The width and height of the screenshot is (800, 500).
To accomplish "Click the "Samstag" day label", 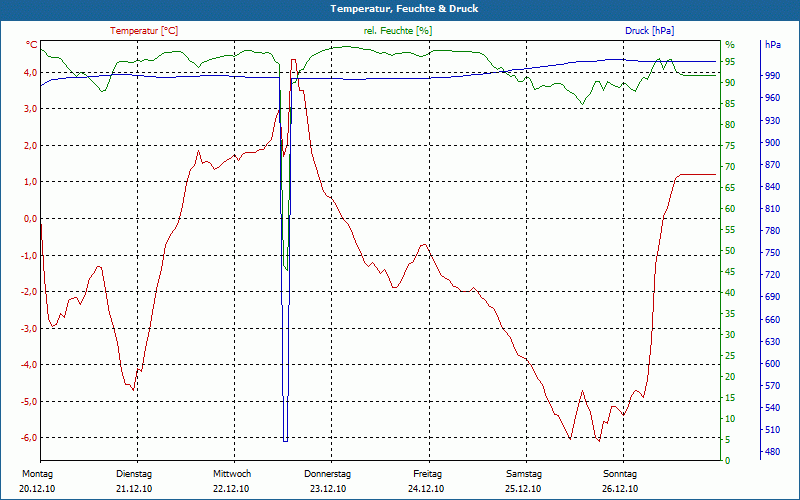I will click(x=523, y=474).
